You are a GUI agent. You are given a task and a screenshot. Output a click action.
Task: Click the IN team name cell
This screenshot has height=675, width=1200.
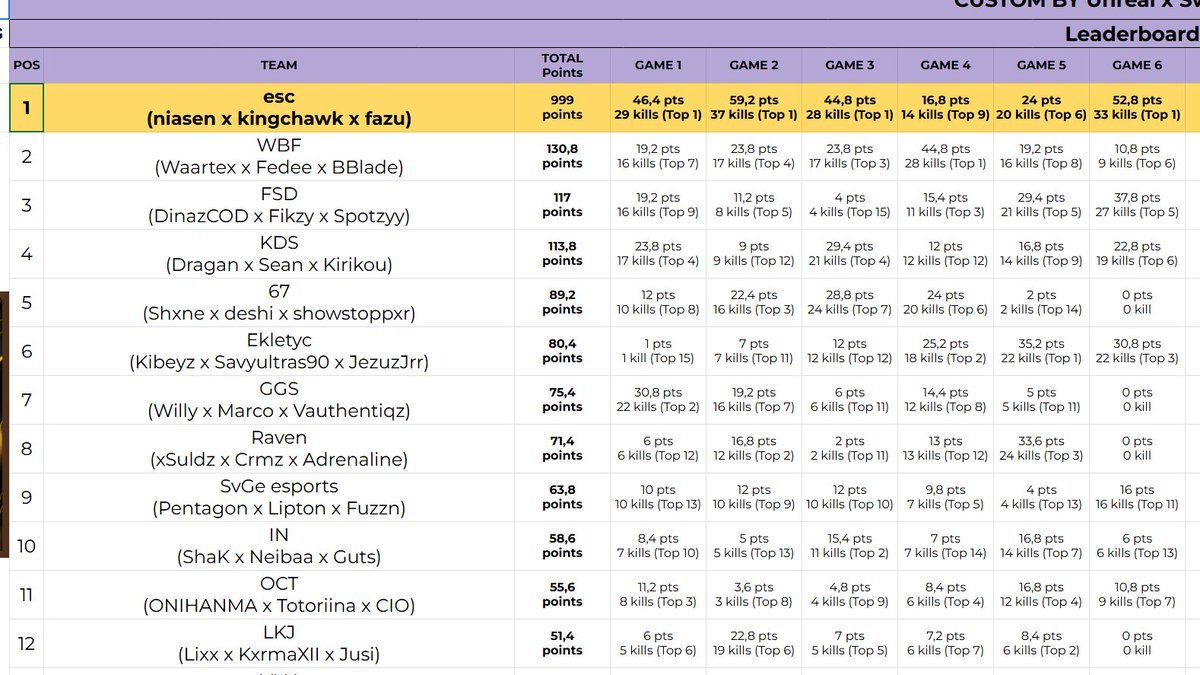pyautogui.click(x=279, y=546)
